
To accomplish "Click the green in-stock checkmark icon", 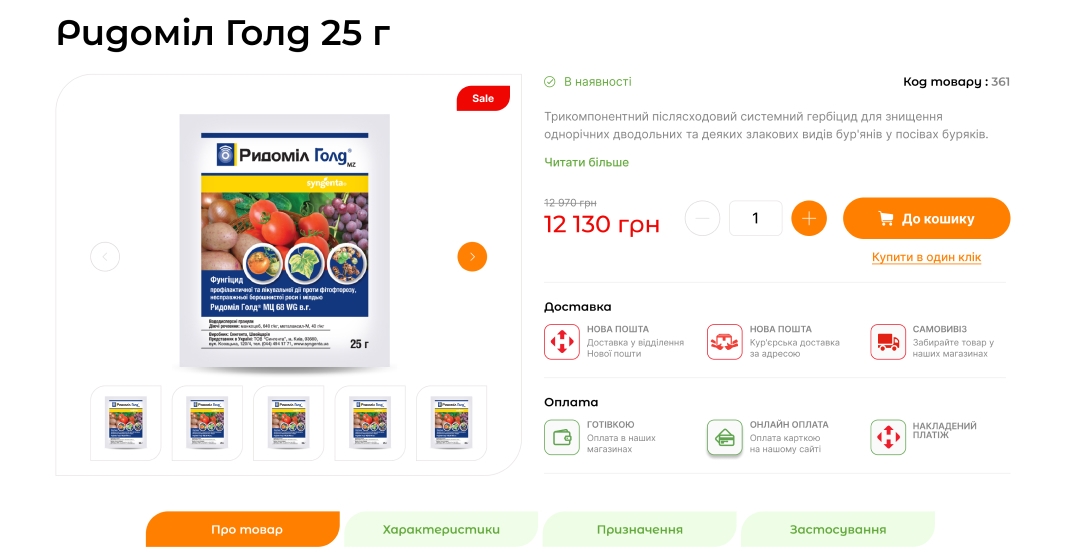I will pyautogui.click(x=549, y=82).
